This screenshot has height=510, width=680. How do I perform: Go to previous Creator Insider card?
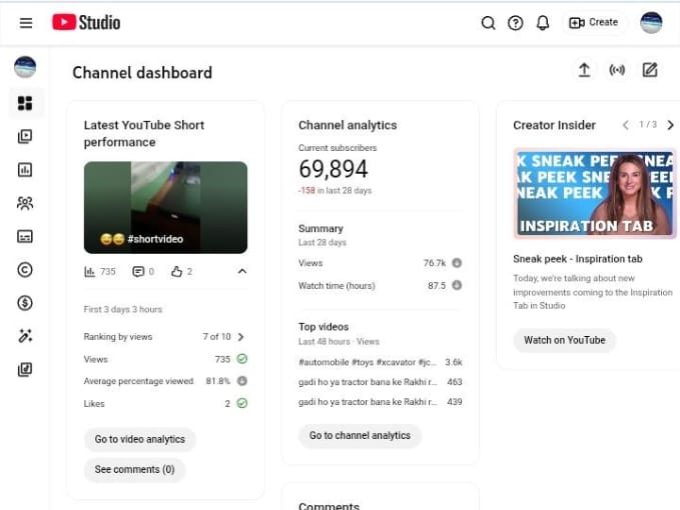point(625,125)
